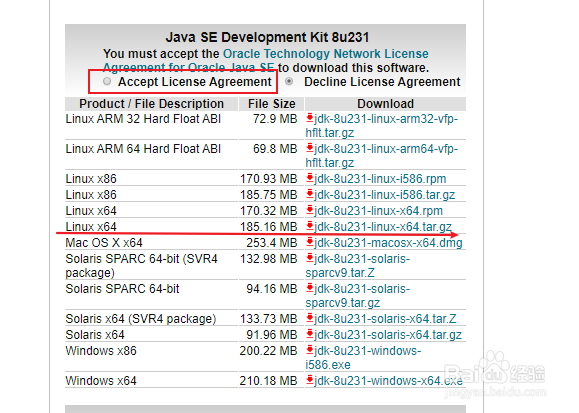Download jdk-8u231-linux-arm32-vfp-hflt.tar.gz

point(382,126)
